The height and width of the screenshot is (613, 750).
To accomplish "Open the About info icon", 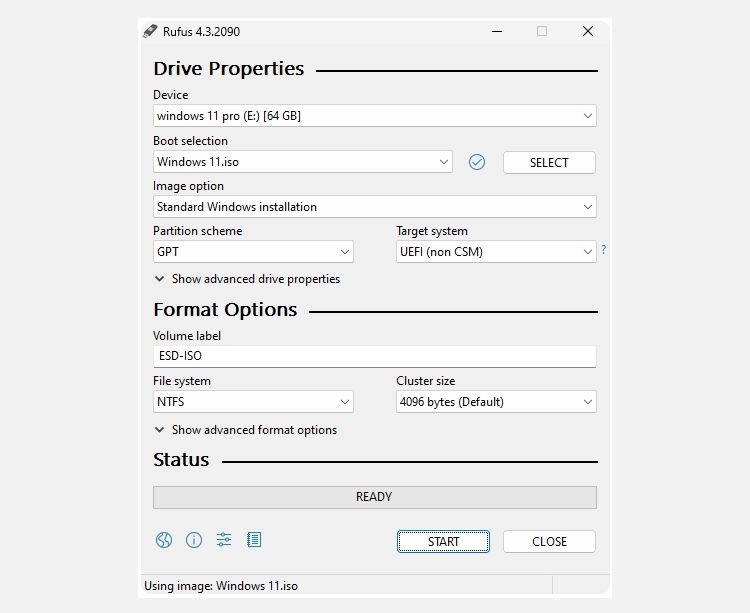I will tap(194, 540).
